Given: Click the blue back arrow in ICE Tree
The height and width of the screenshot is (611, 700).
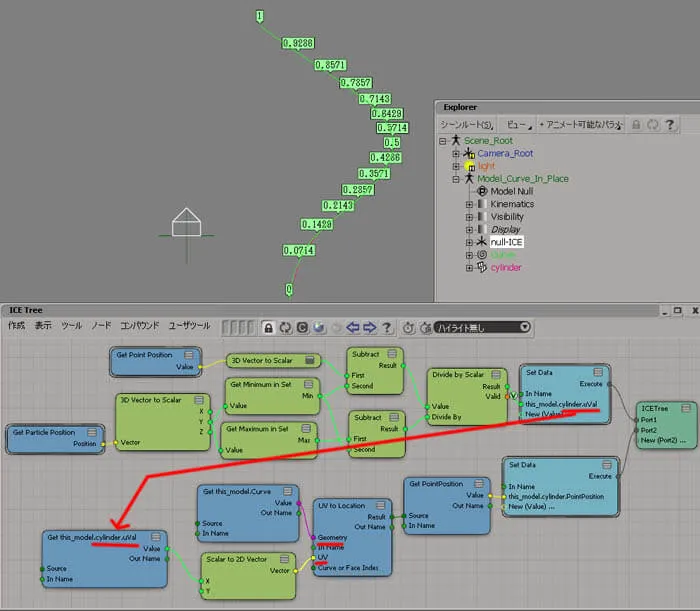Looking at the screenshot, I should click(353, 328).
